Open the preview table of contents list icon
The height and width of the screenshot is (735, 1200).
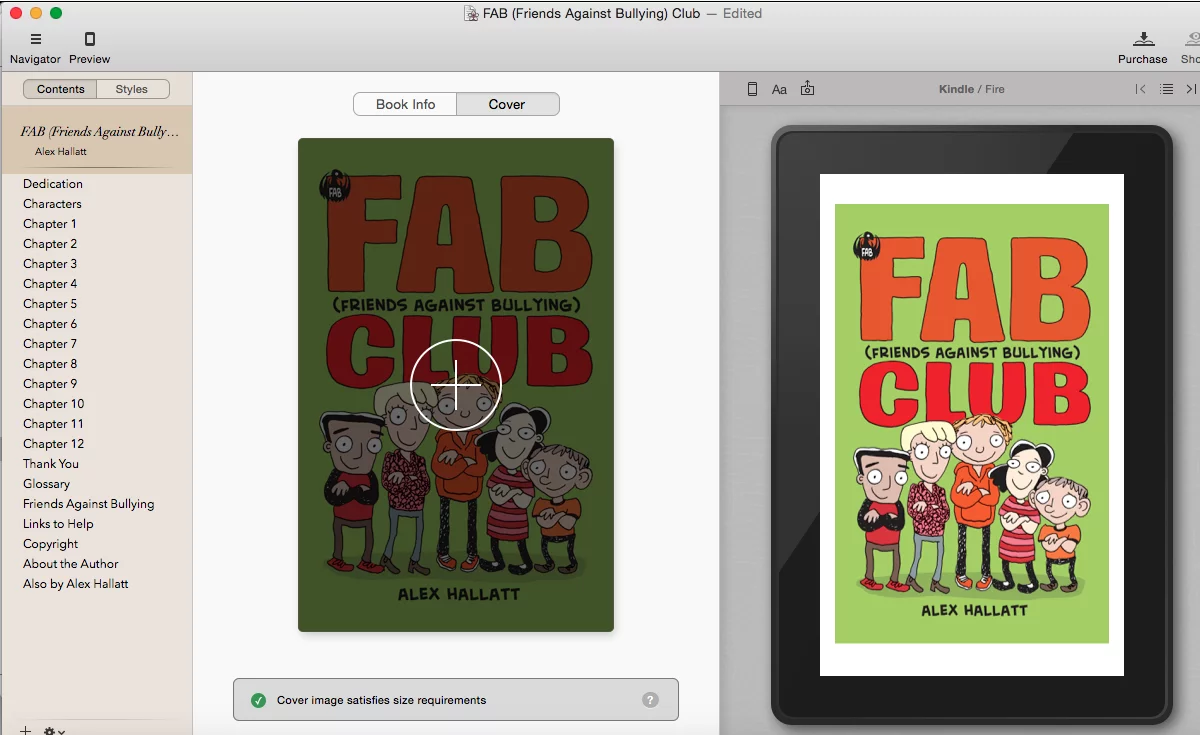1166,89
